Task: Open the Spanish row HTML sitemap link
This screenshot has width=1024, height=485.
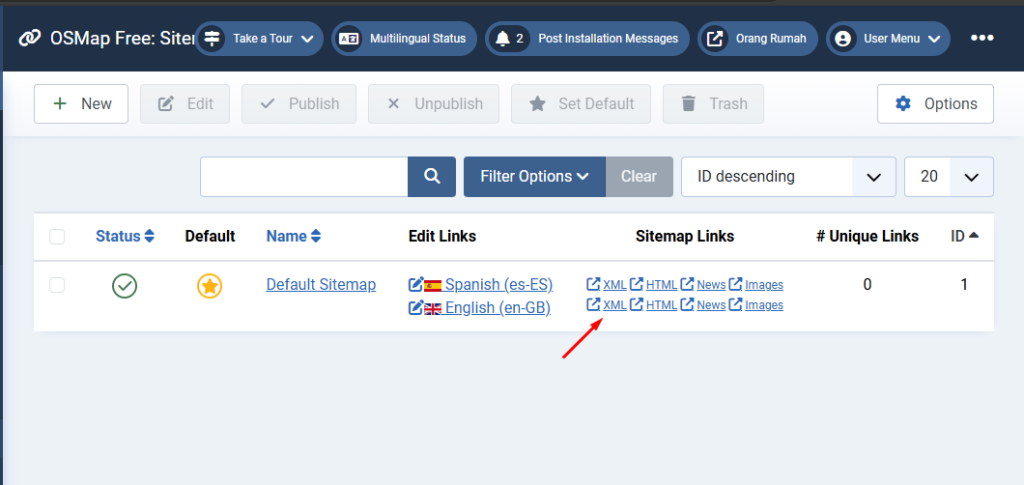Action: 662,285
